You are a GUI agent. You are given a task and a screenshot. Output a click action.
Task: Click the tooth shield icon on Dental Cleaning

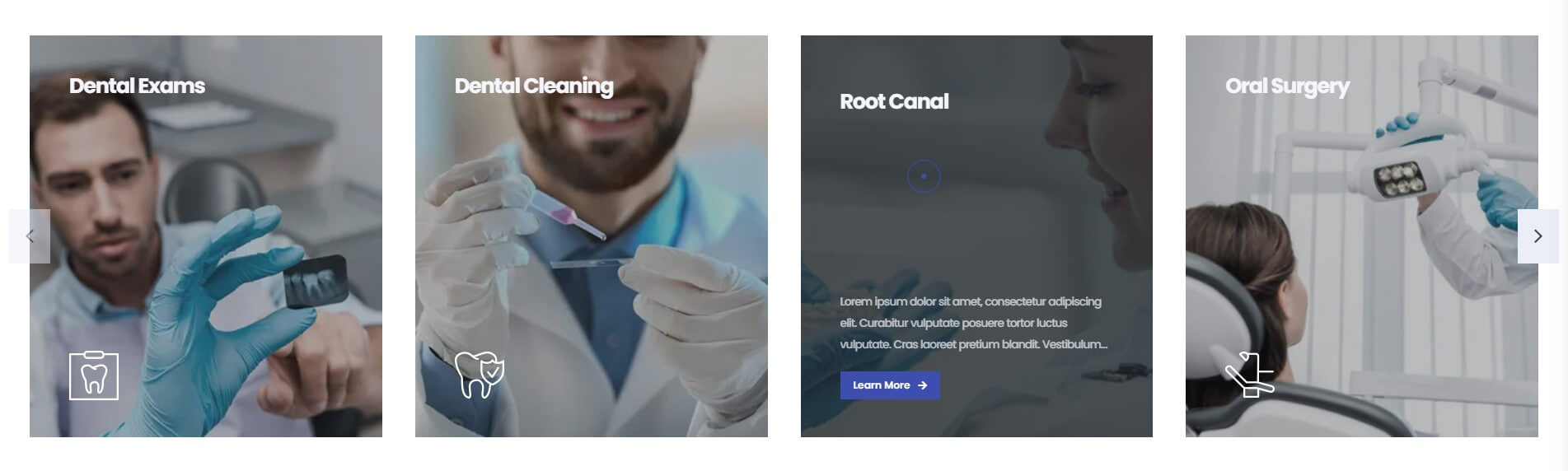click(479, 375)
